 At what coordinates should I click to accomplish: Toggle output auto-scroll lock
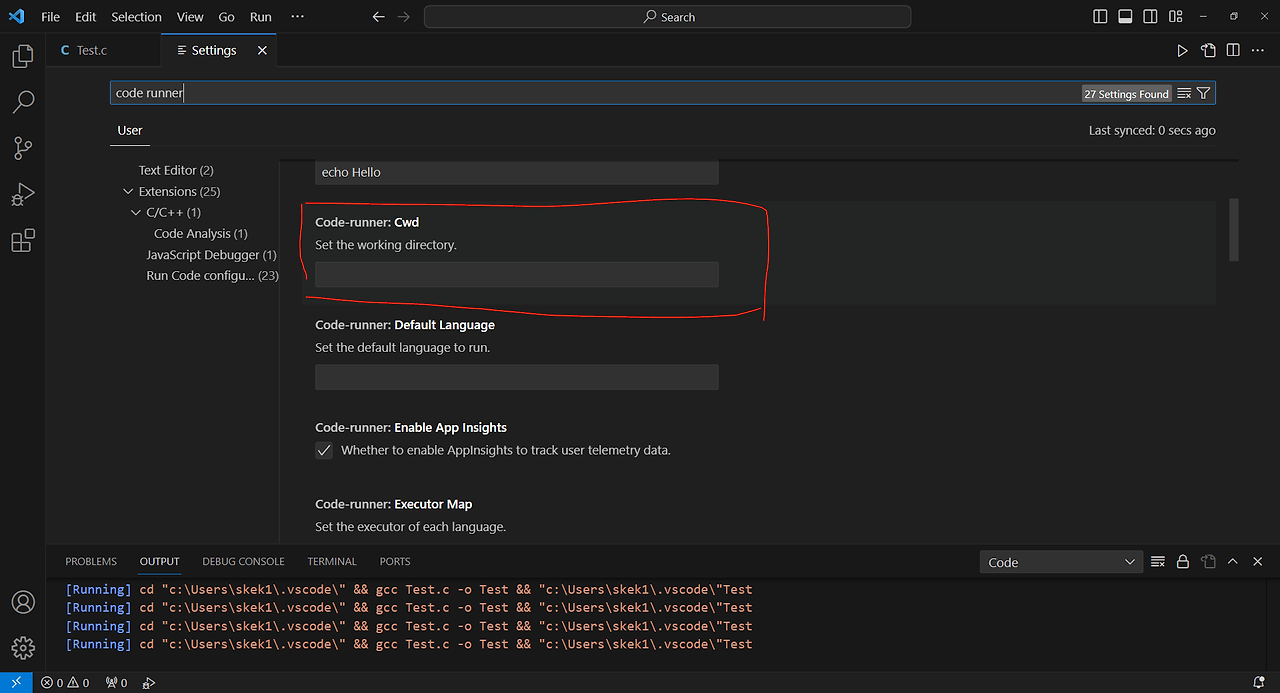click(x=1183, y=562)
